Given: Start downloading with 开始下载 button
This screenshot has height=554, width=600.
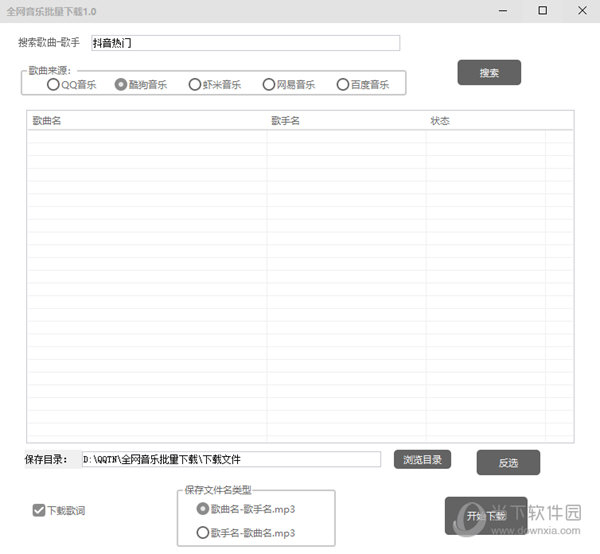Looking at the screenshot, I should coord(486,516).
